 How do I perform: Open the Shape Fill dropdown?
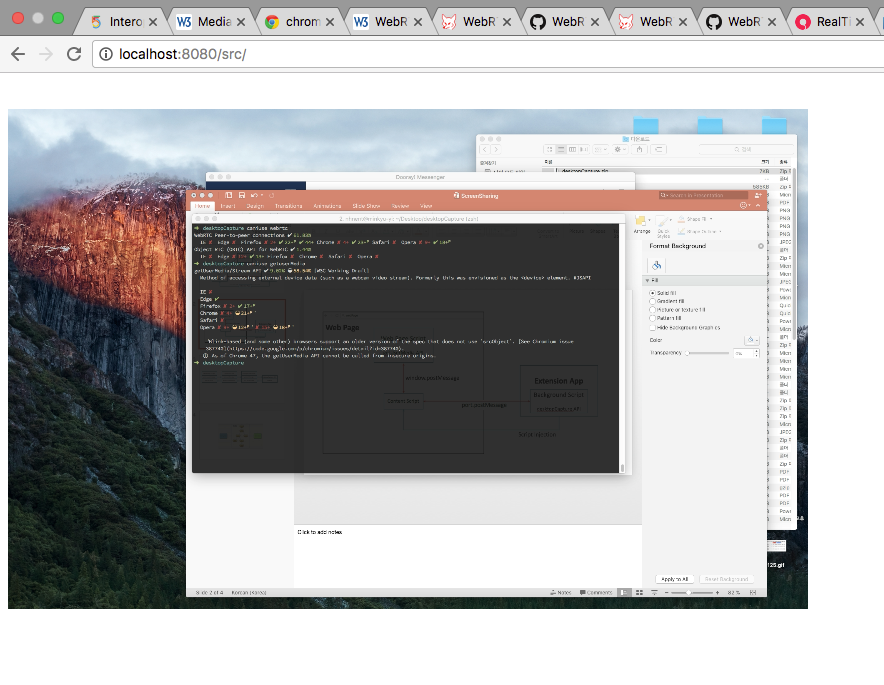695,219
